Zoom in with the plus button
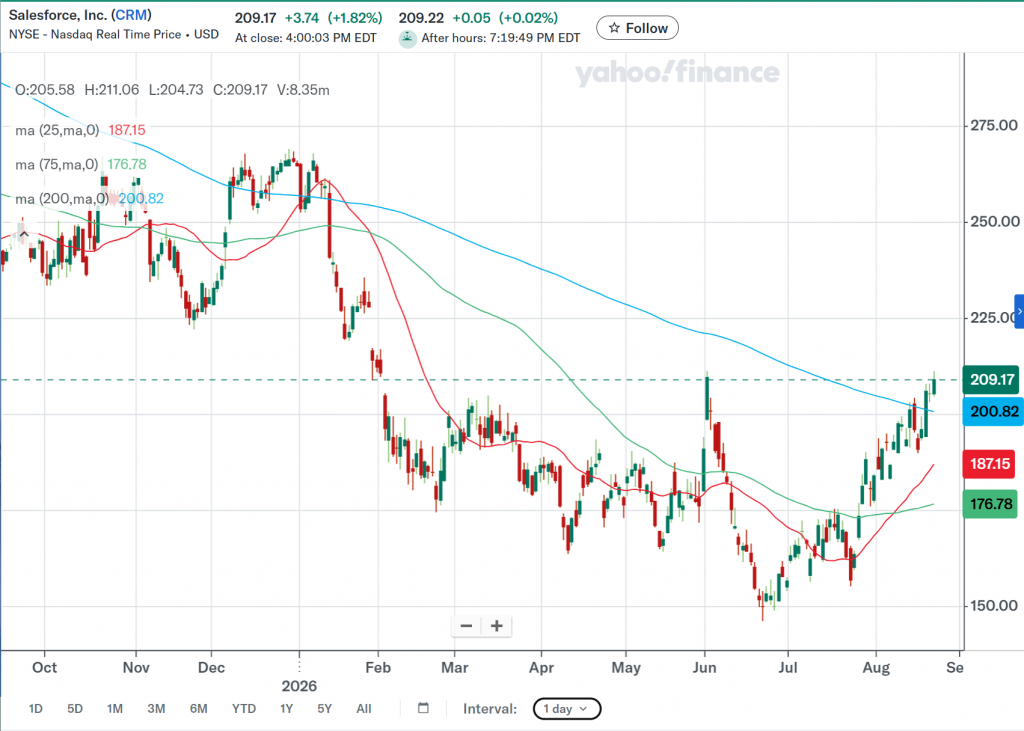Image resolution: width=1024 pixels, height=731 pixels. [x=496, y=626]
